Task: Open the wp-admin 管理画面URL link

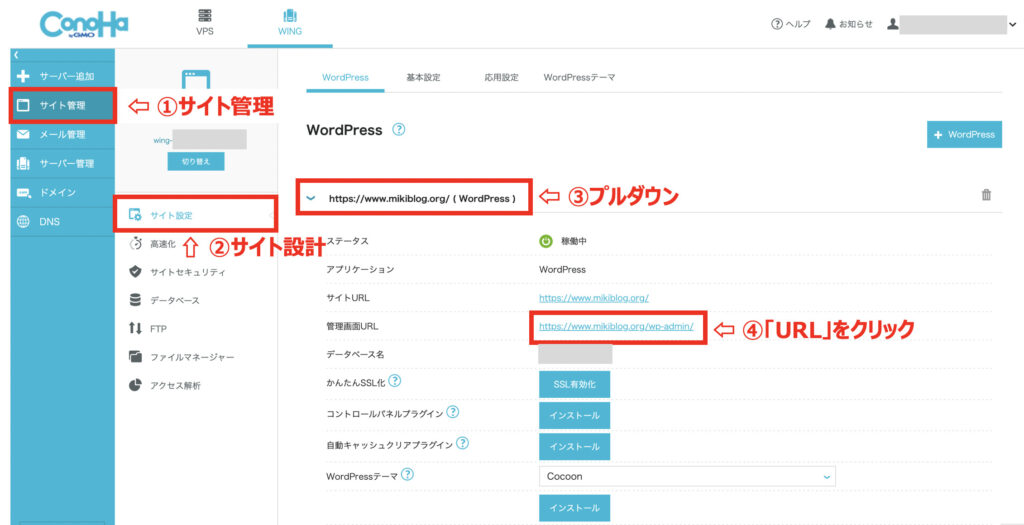Action: [x=616, y=326]
